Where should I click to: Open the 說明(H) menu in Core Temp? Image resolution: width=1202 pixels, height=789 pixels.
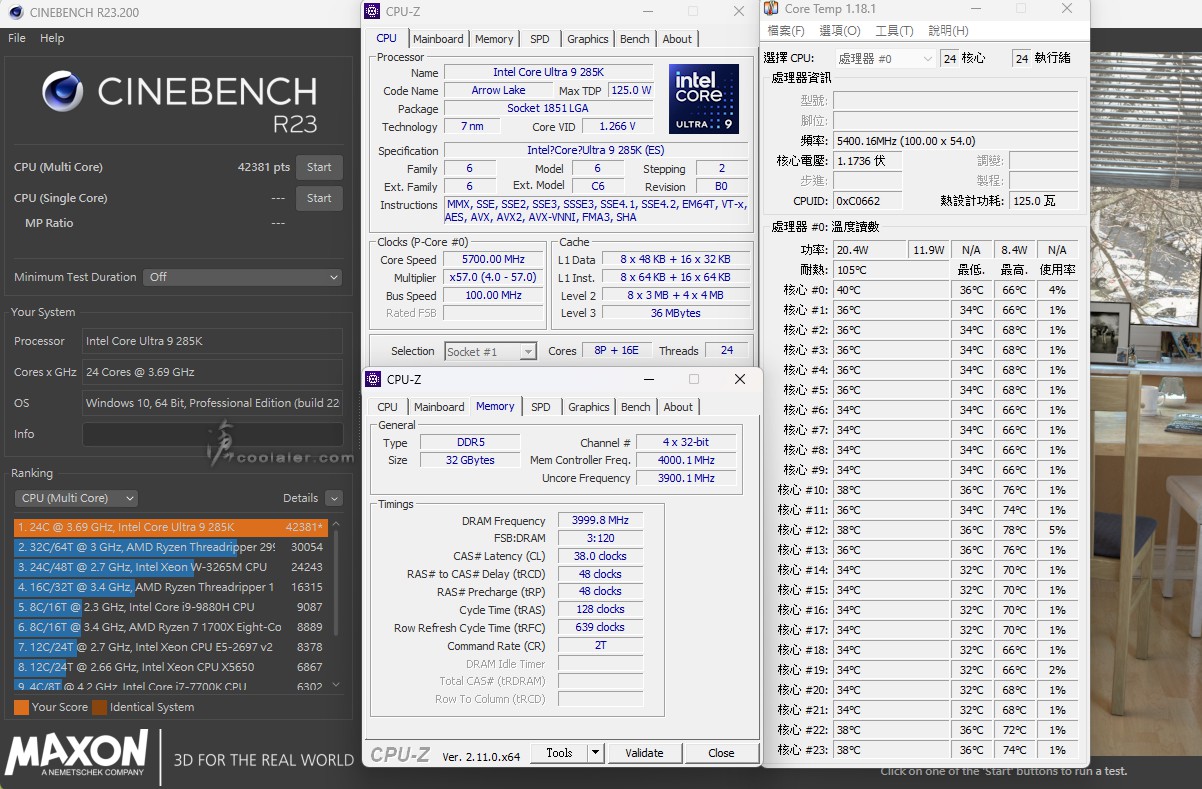[x=949, y=31]
